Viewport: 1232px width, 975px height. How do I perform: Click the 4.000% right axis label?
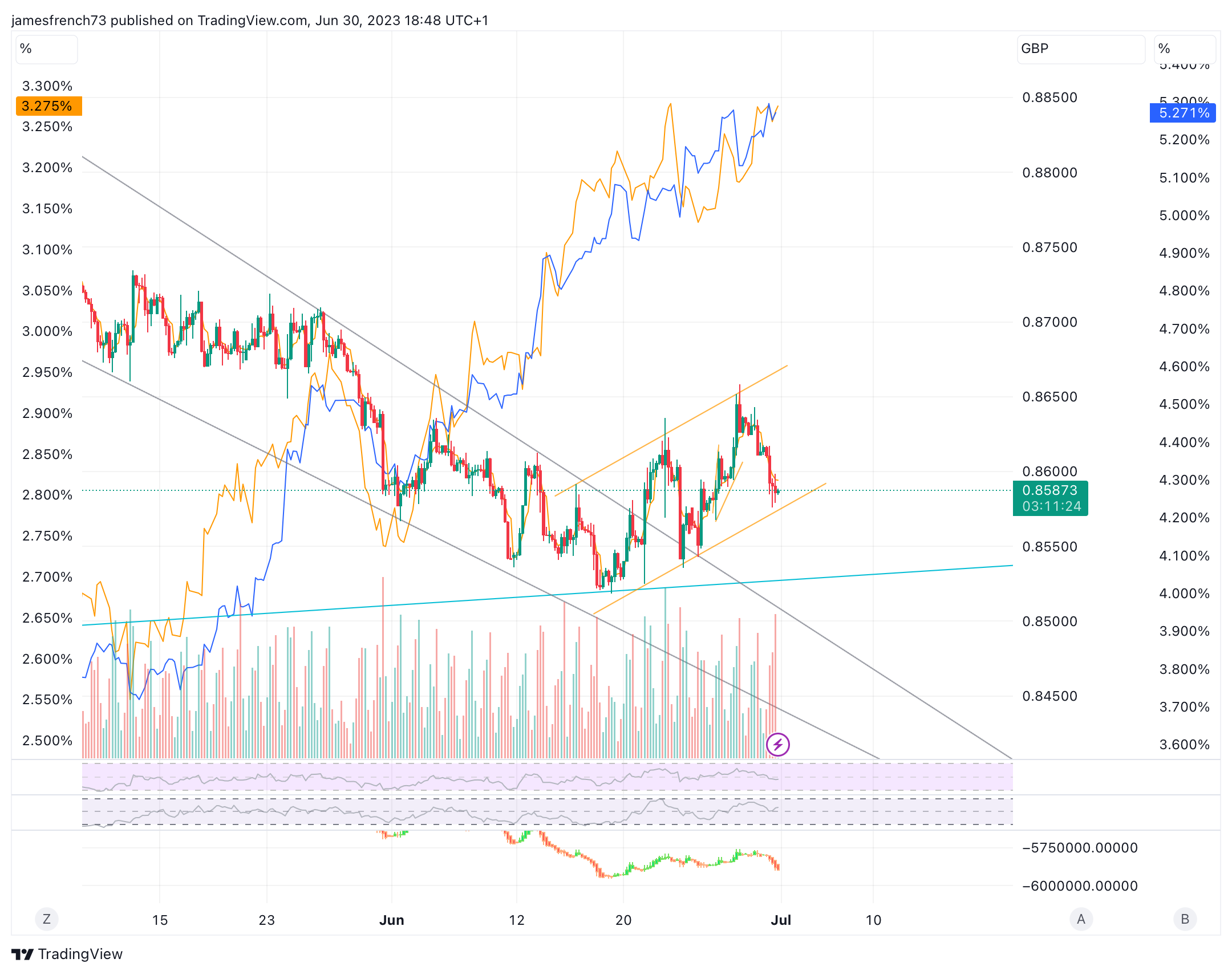pyautogui.click(x=1185, y=594)
